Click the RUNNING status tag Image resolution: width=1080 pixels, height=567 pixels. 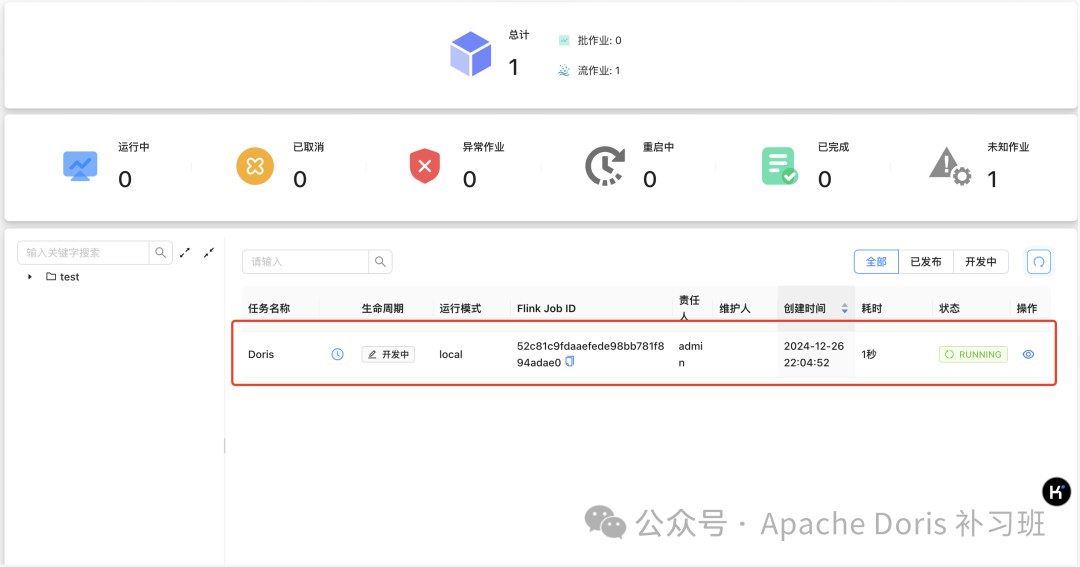tap(973, 354)
